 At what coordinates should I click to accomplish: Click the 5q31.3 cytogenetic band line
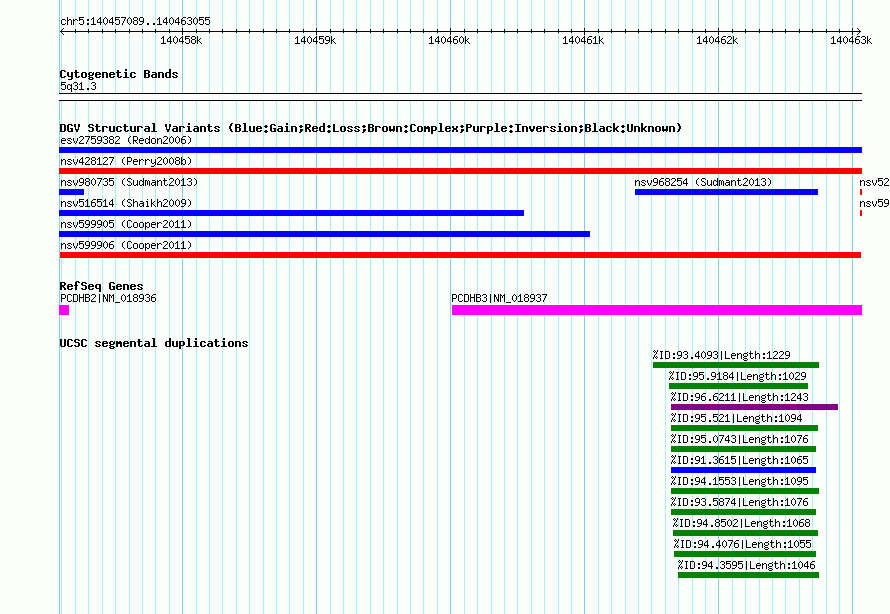460,97
